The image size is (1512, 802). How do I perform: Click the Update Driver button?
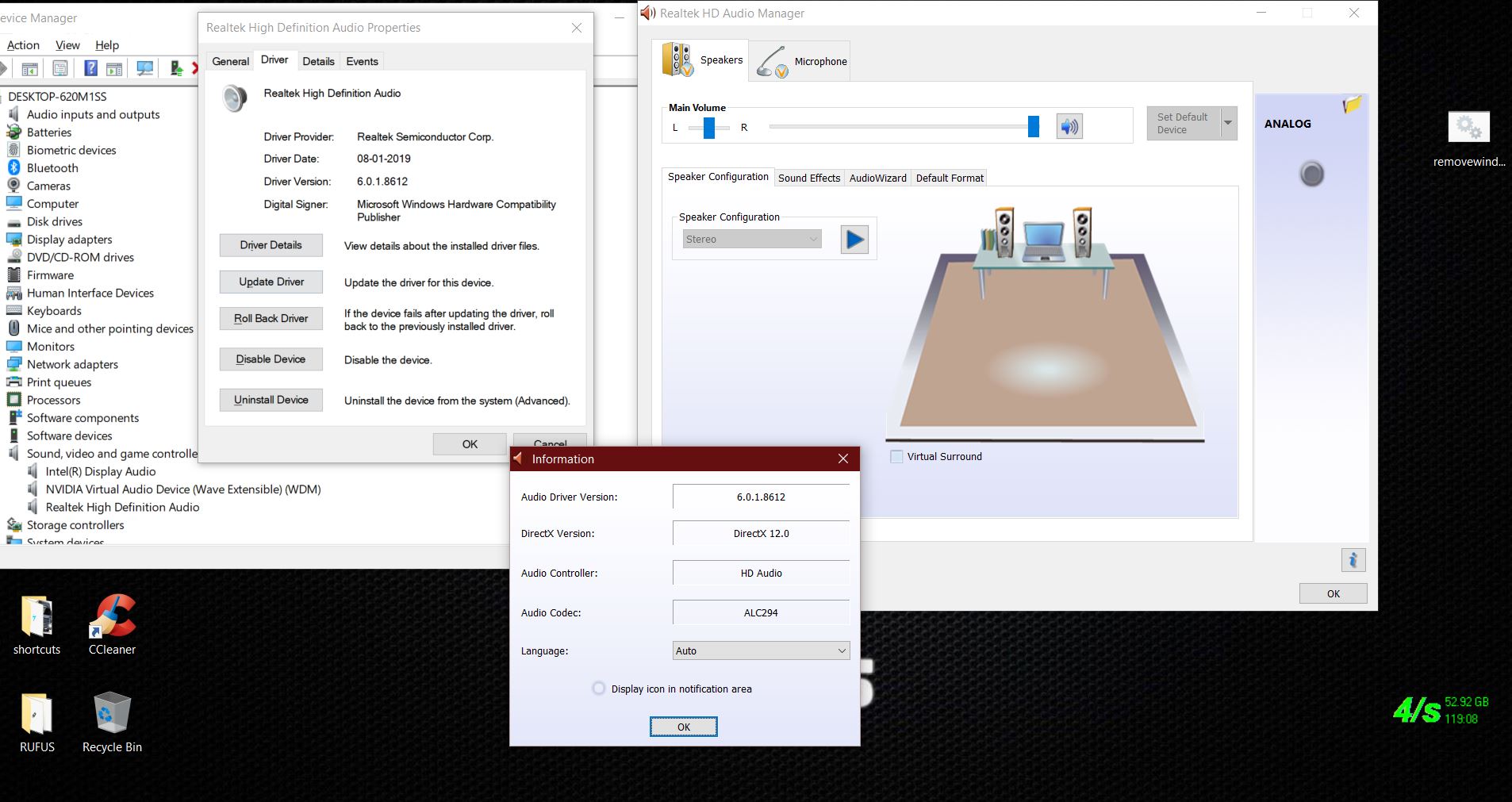click(271, 282)
